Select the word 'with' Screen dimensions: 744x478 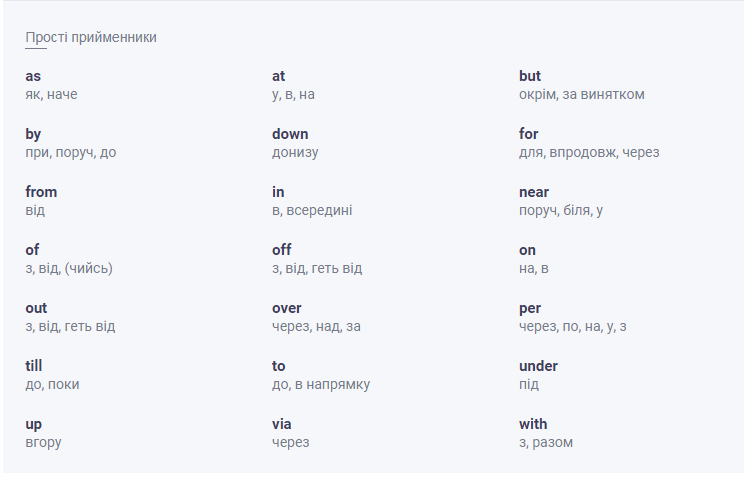pyautogui.click(x=533, y=424)
